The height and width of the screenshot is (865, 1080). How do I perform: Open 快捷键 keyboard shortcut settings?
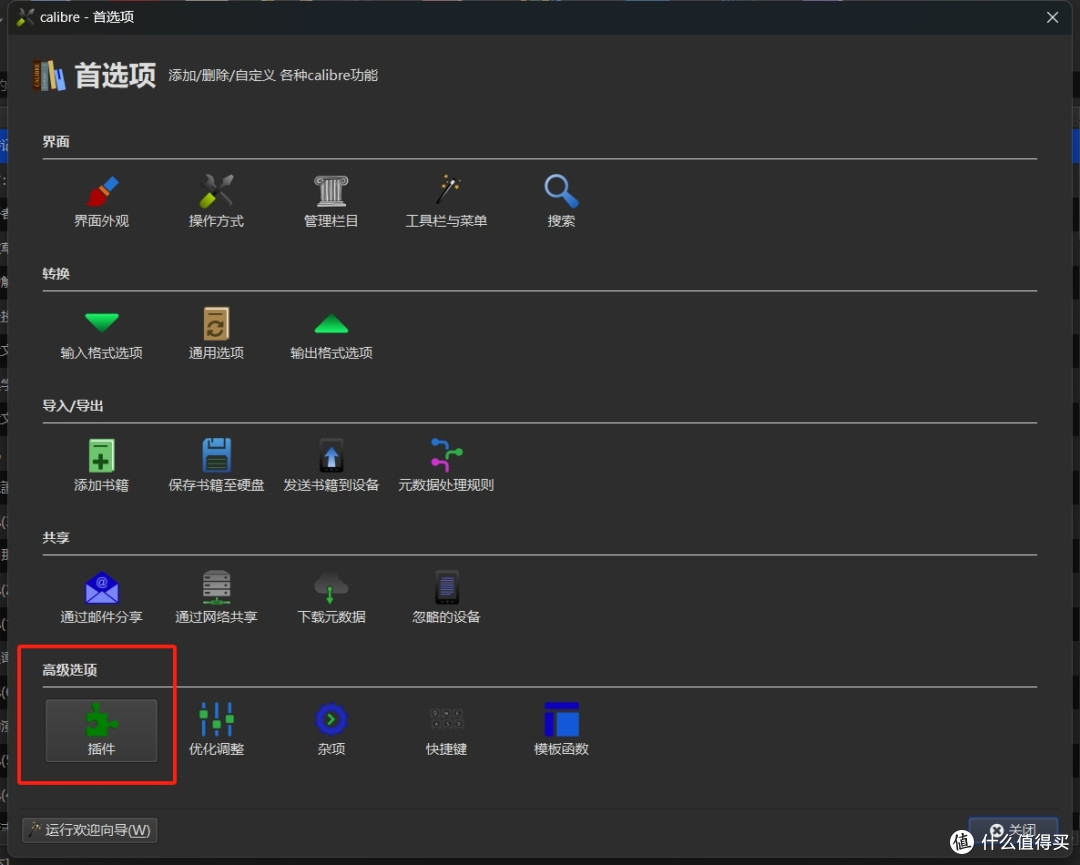[446, 730]
